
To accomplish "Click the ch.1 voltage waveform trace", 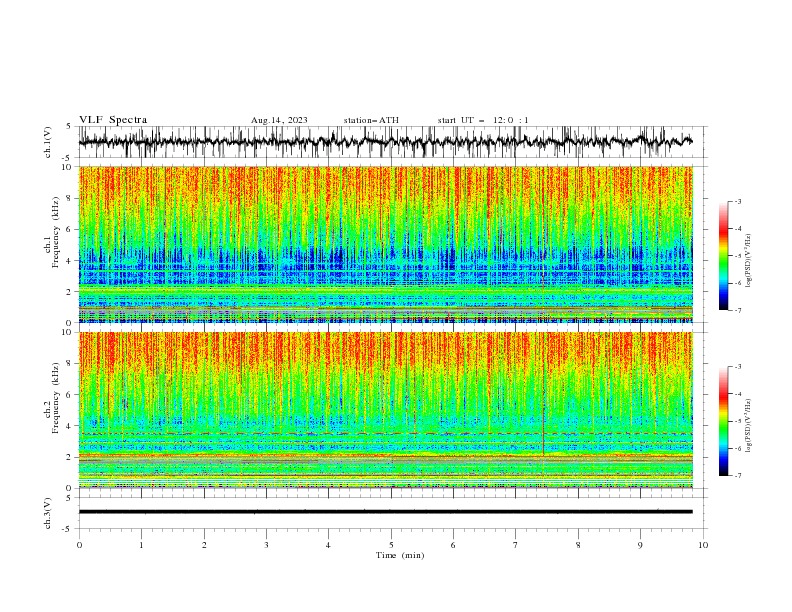I will (385, 142).
